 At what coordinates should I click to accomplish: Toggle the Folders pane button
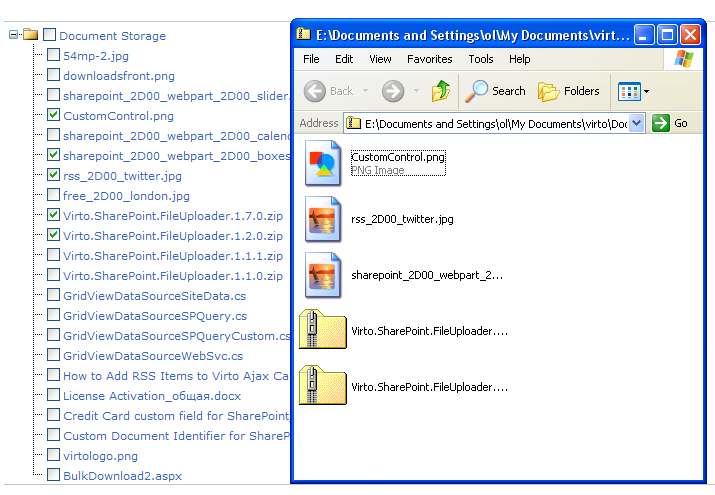click(x=569, y=91)
